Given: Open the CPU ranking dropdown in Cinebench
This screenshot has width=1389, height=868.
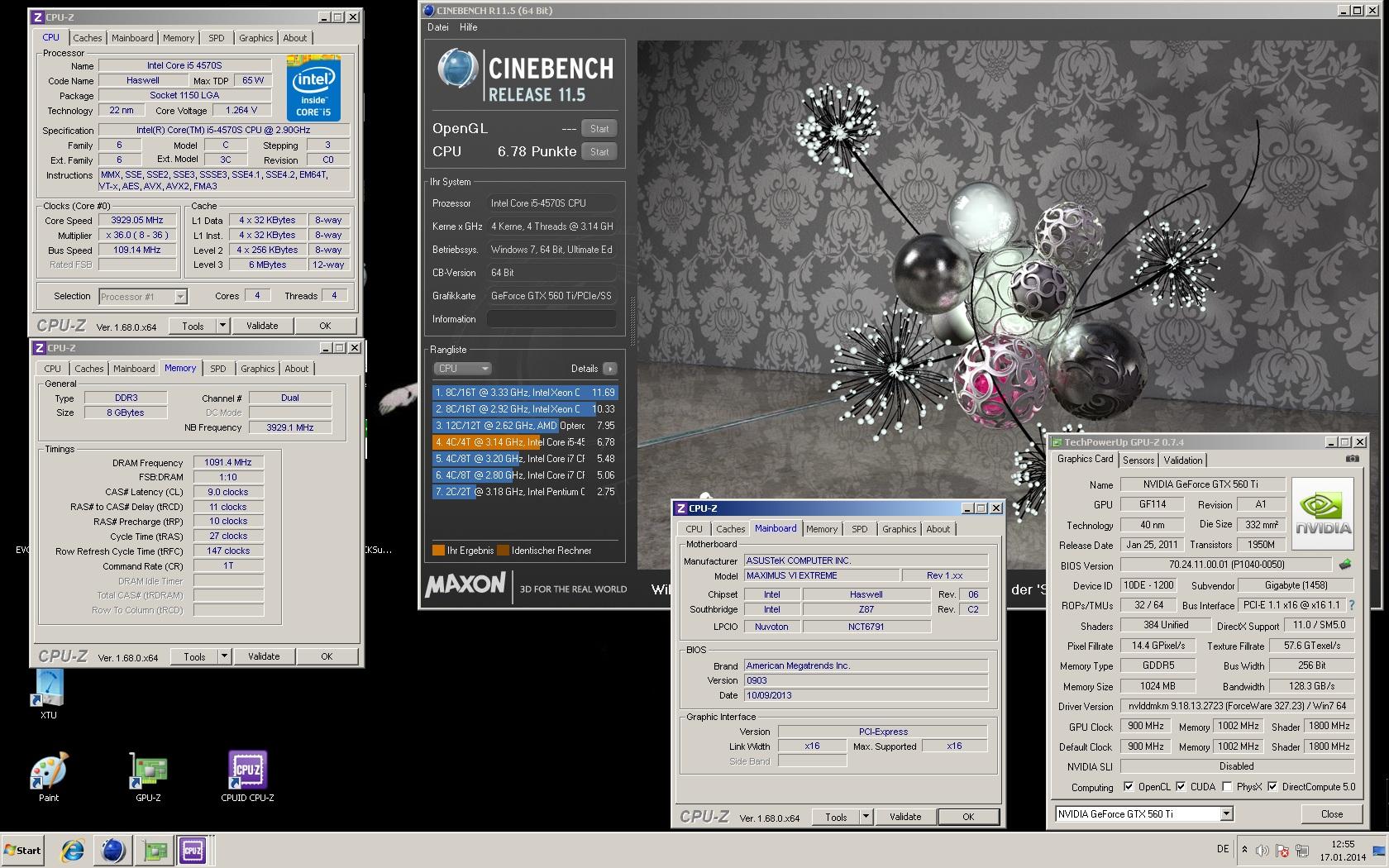Looking at the screenshot, I should point(462,369).
